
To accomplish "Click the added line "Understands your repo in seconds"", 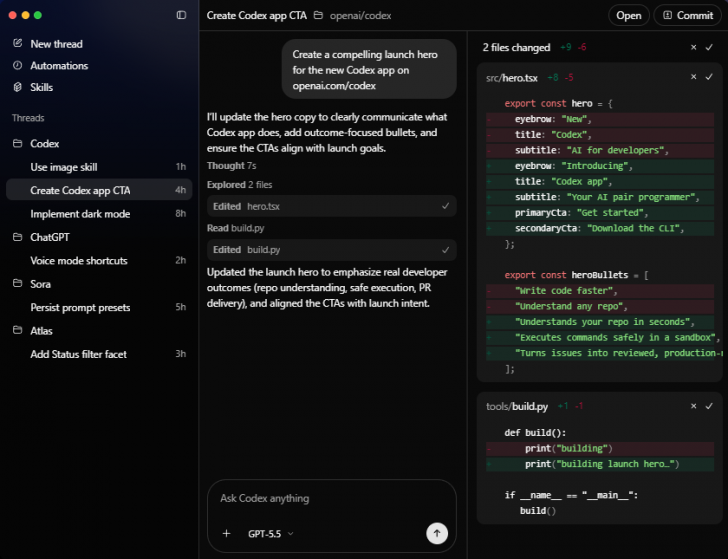I will point(600,322).
